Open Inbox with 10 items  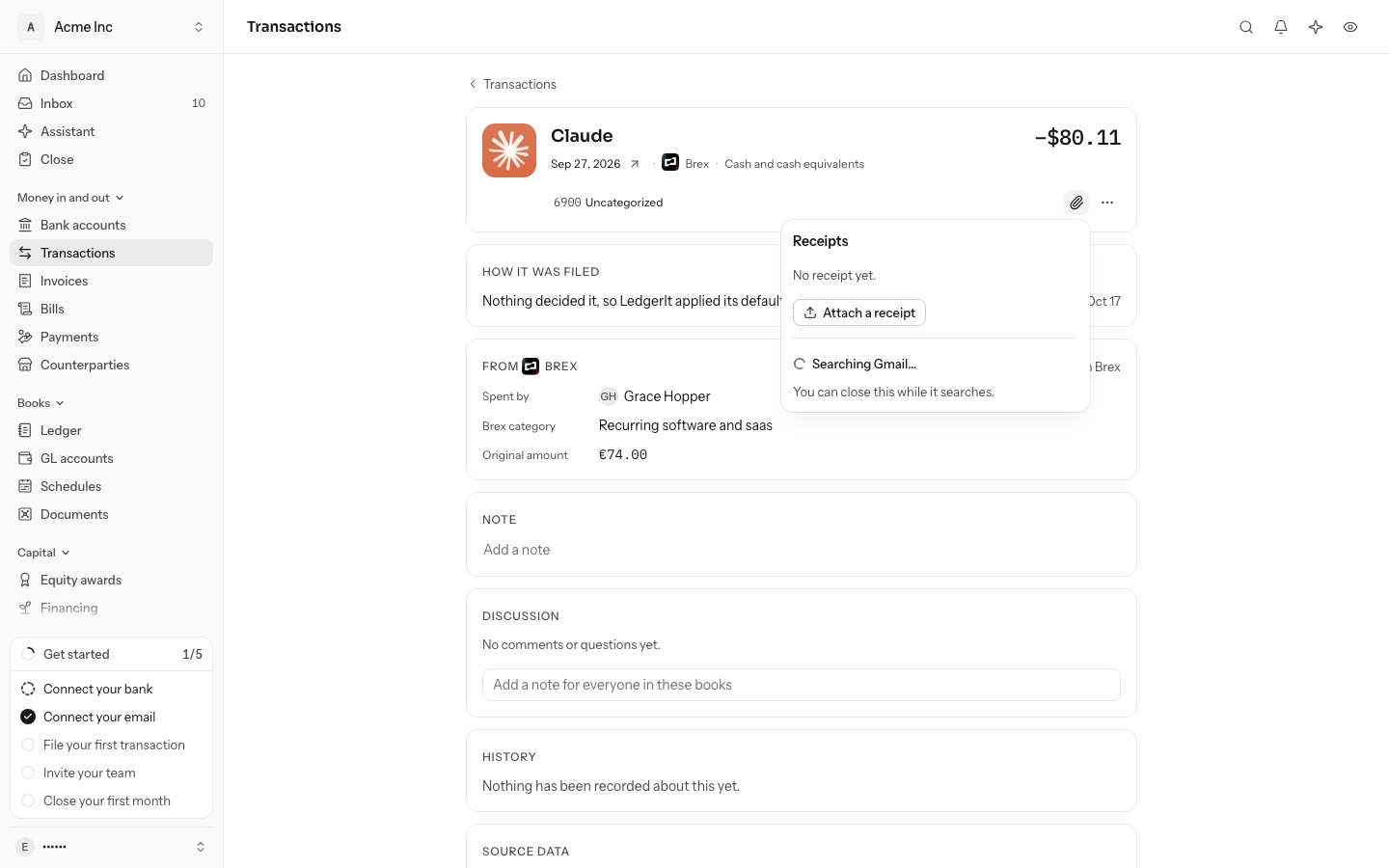coord(112,103)
